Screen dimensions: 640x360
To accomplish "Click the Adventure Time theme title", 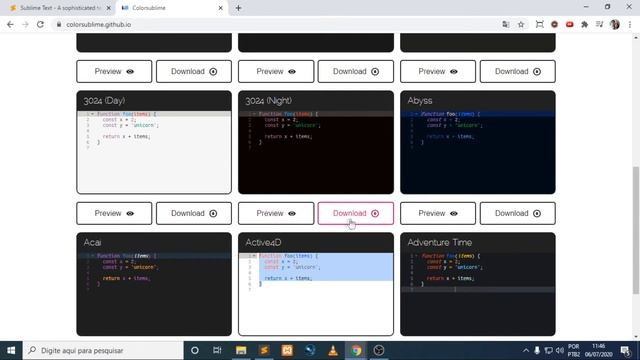I will (x=440, y=242).
